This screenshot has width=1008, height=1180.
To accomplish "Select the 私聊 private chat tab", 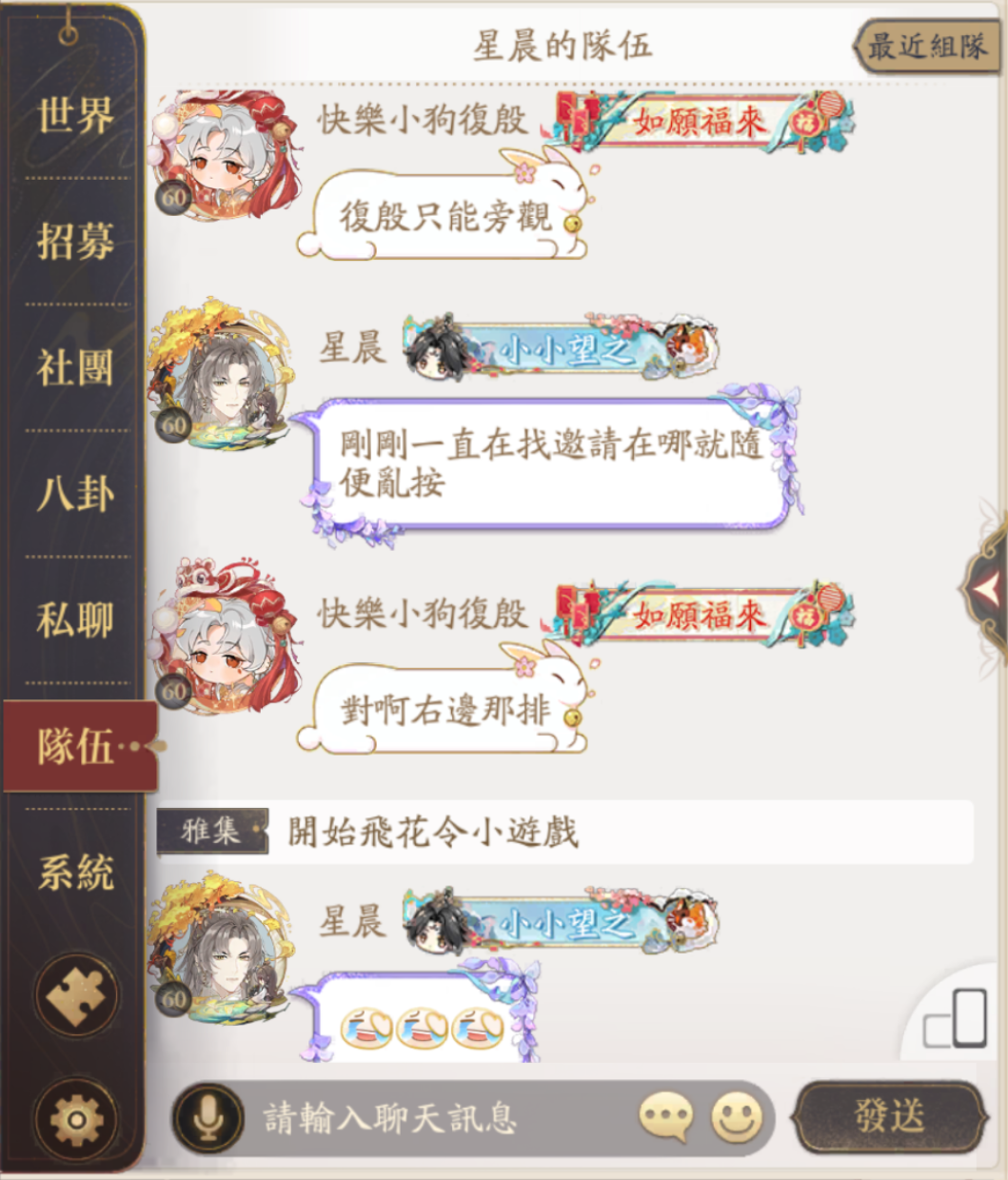I will point(75,620).
